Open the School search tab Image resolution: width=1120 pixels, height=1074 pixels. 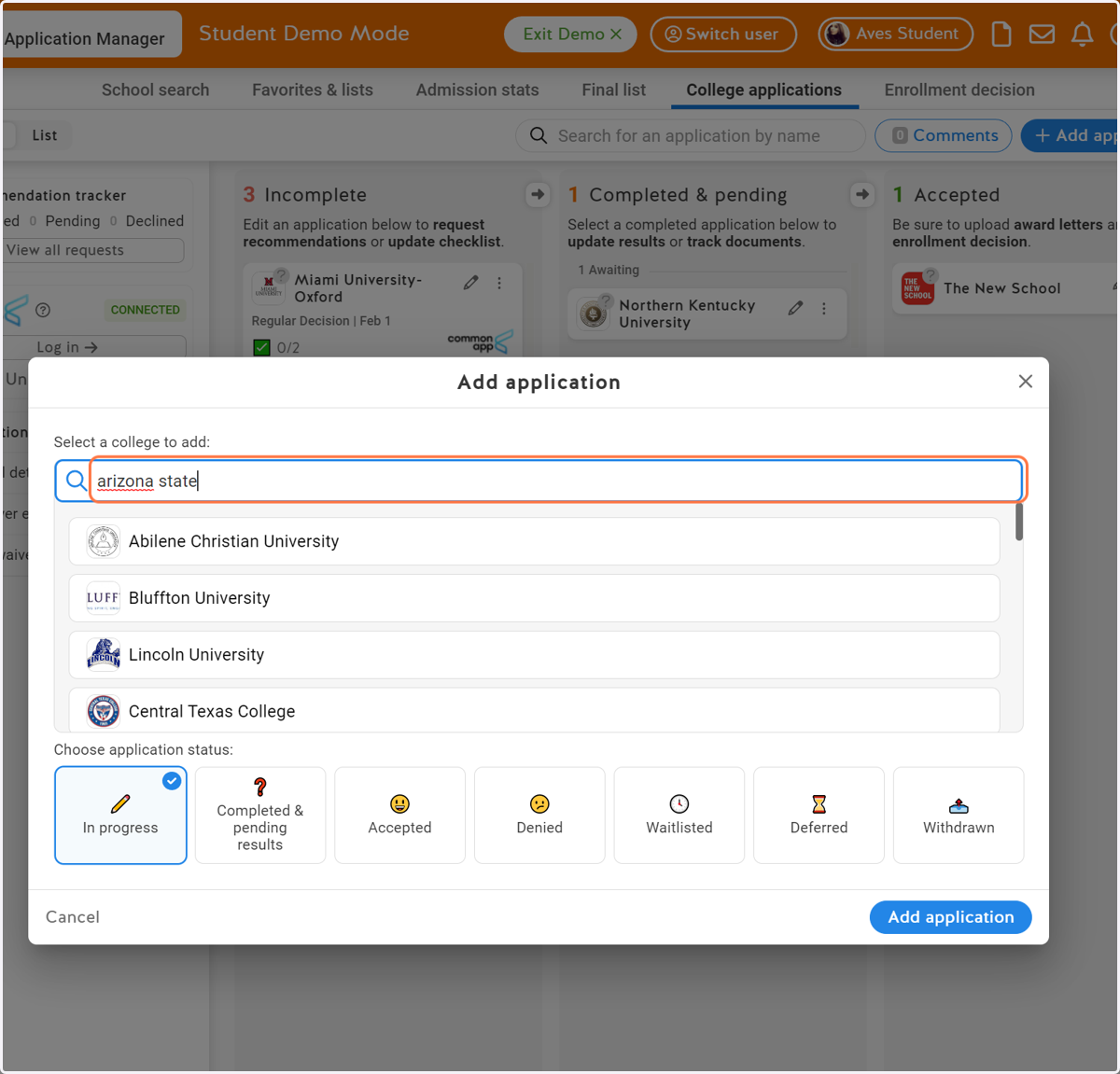click(155, 90)
